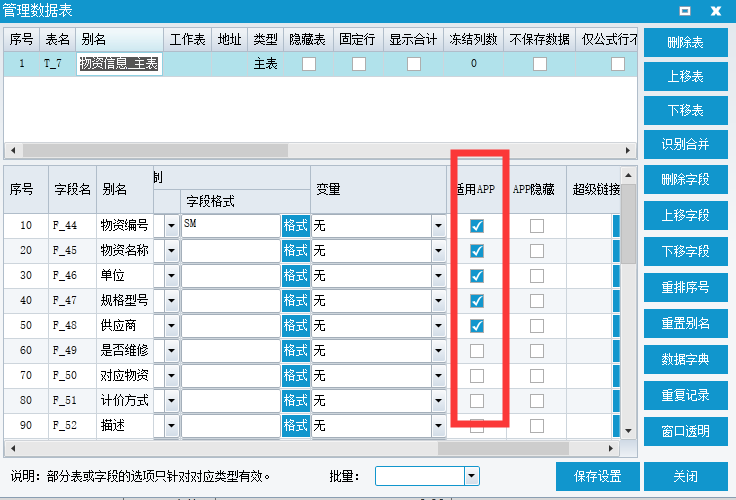This screenshot has width=736, height=500.
Task: Uncheck 适用APP for 供应商 row
Action: point(477,326)
